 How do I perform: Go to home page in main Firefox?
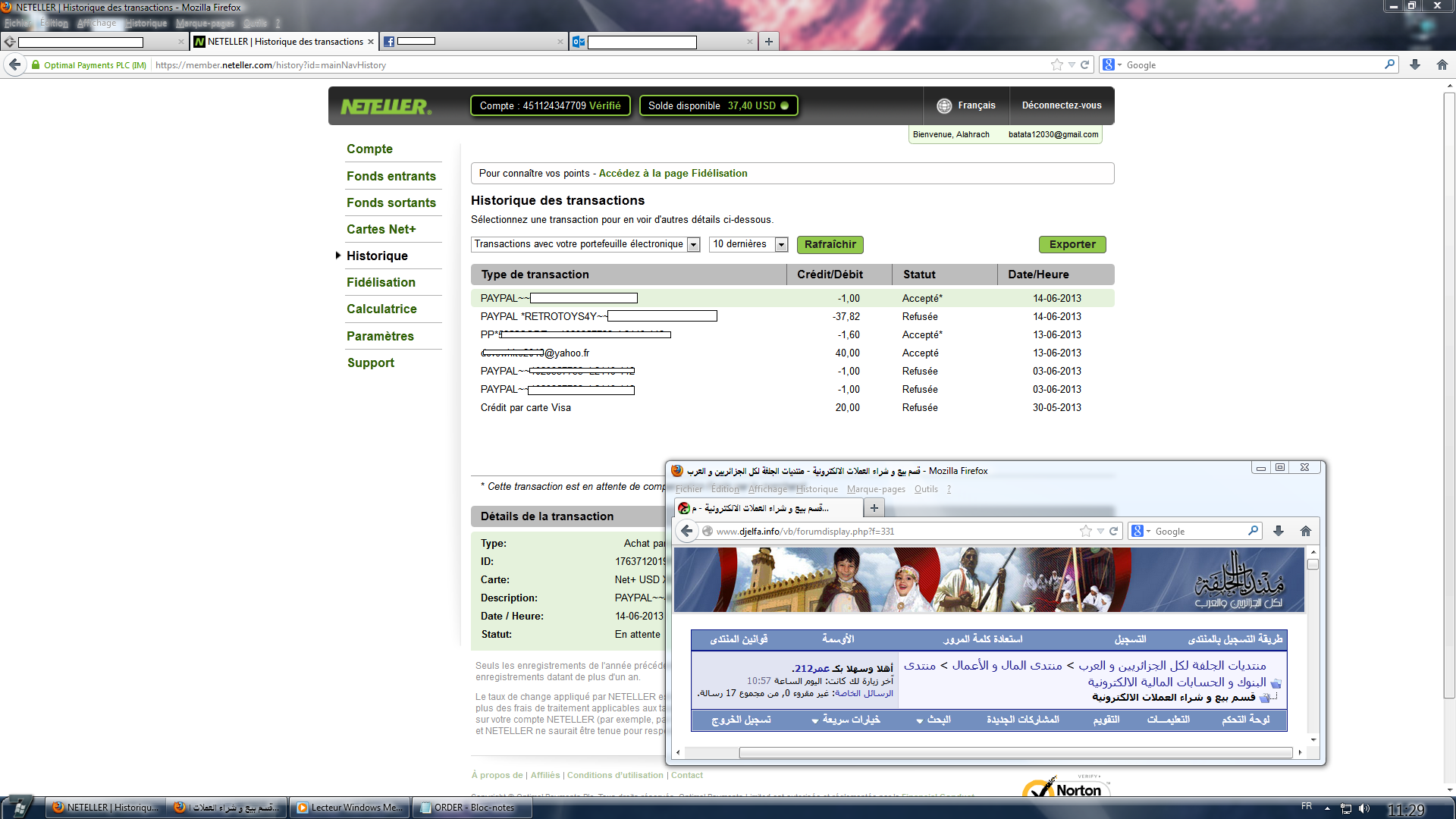click(1442, 64)
